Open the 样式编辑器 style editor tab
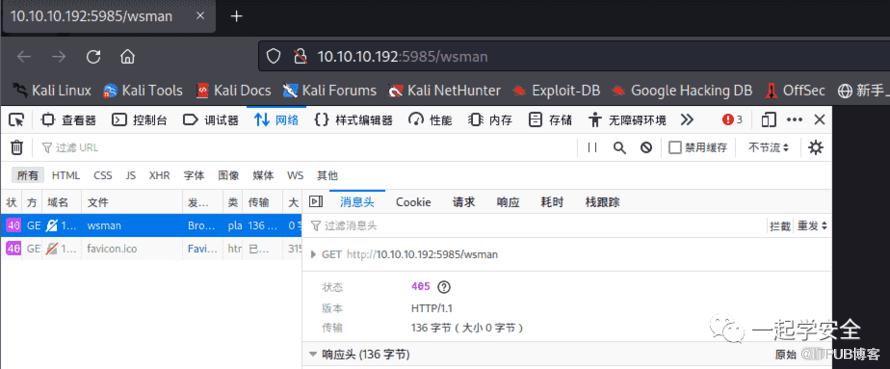The width and height of the screenshot is (890, 369). tap(353, 120)
